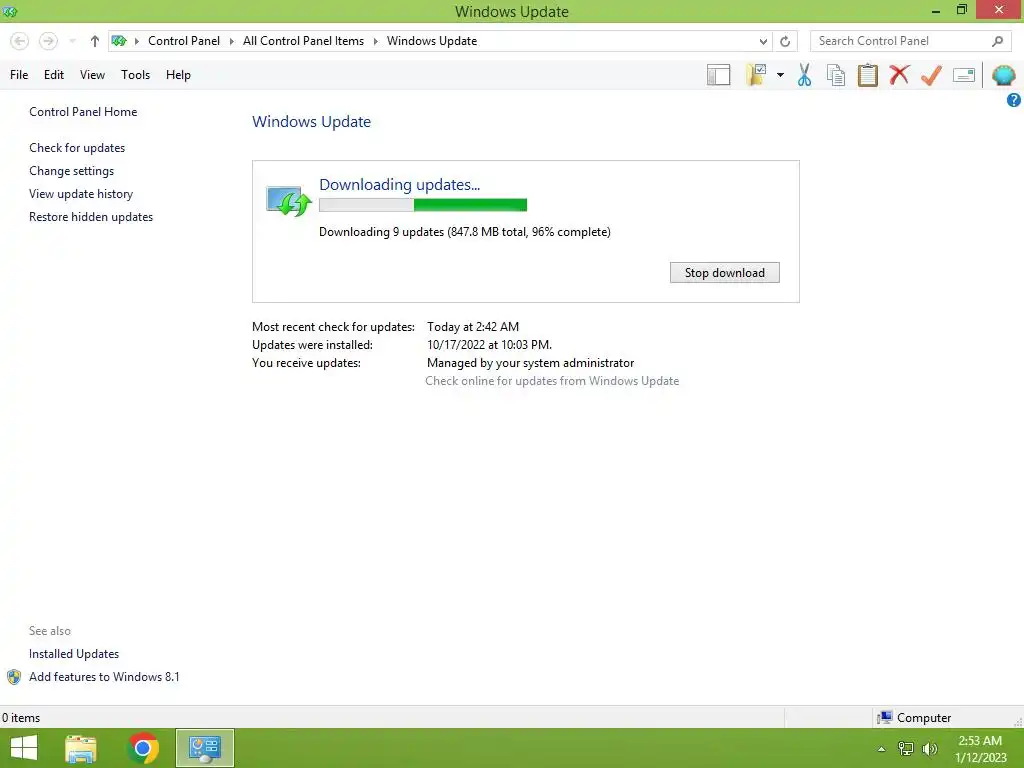Viewport: 1024px width, 768px height.
Task: Open the folder options dropdown arrow
Action: click(780, 75)
